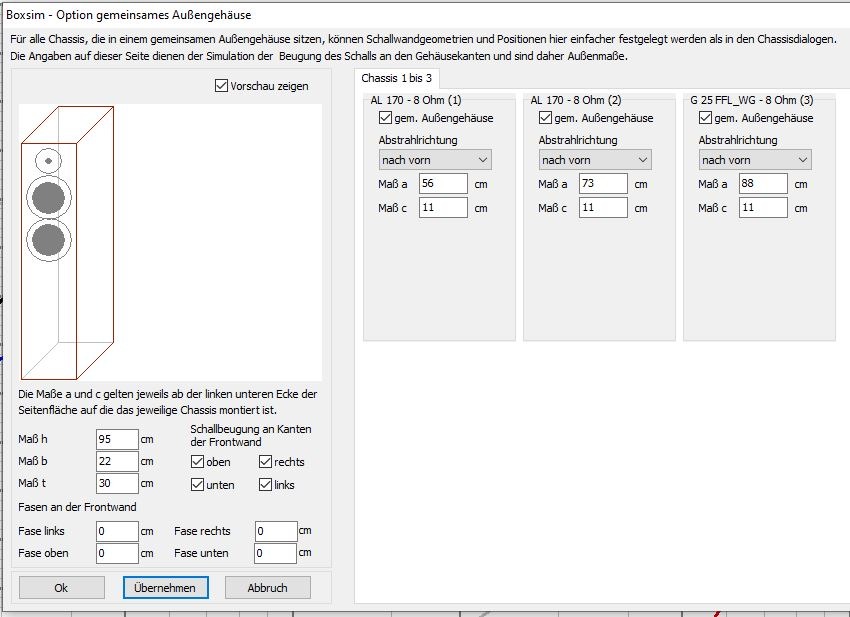The image size is (850, 617).
Task: Select the G 25 FFL_WG - 8 Ohm (3) group title
Action: click(x=751, y=100)
